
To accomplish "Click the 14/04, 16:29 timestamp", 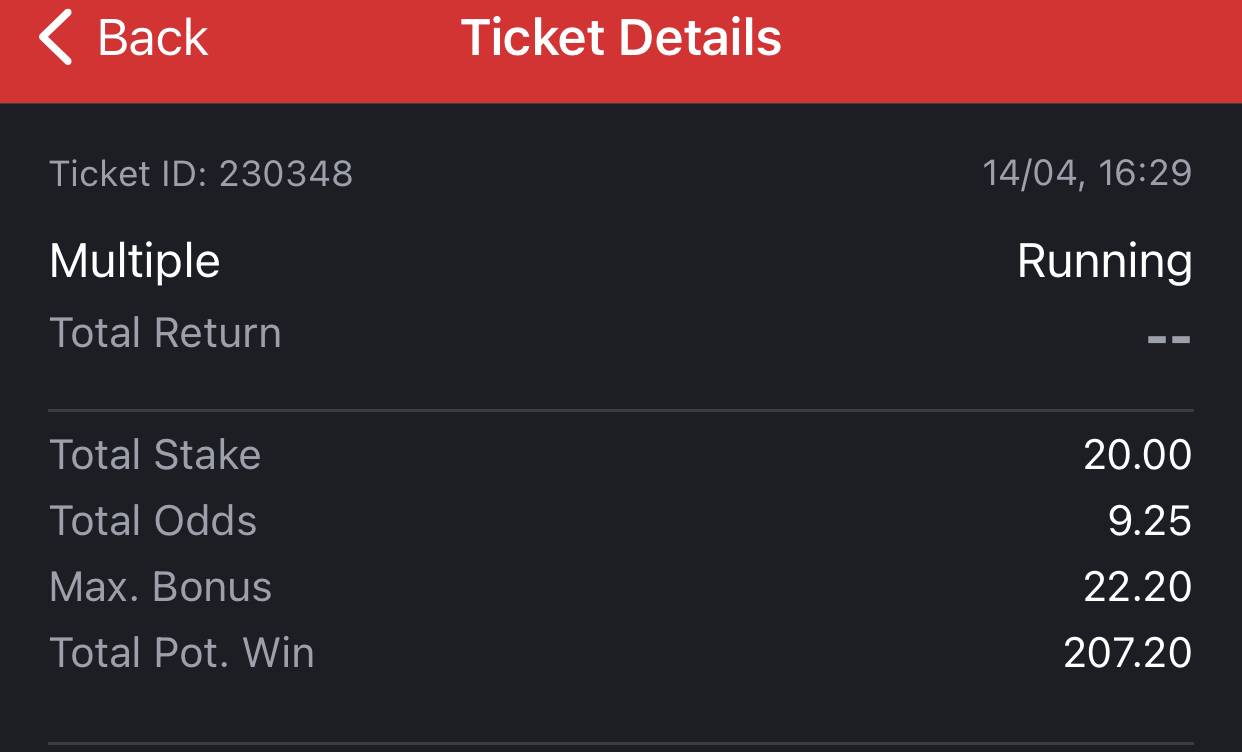I will pyautogui.click(x=1087, y=174).
